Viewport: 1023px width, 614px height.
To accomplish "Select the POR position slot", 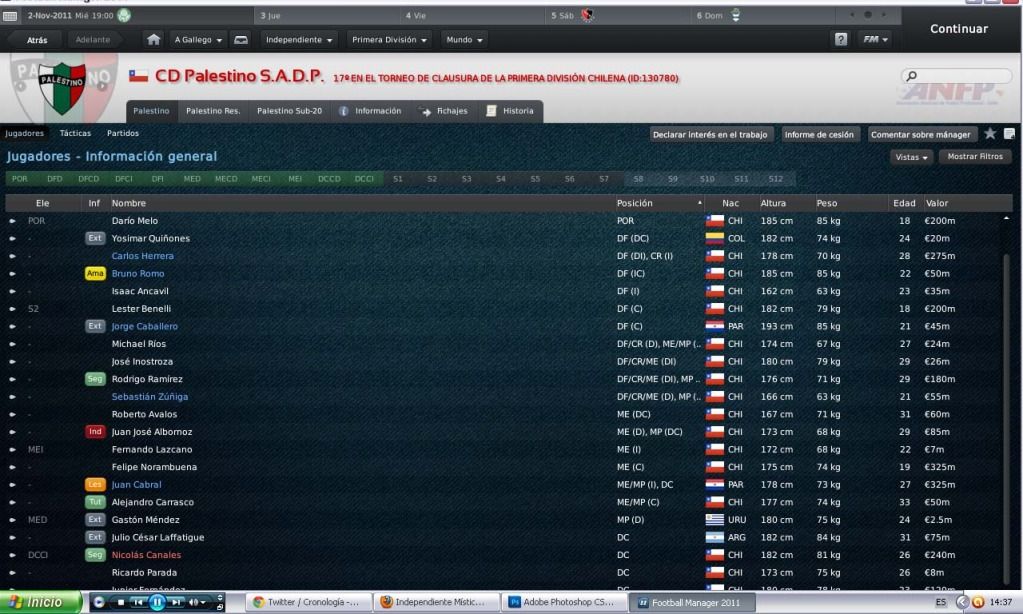I will pos(20,179).
